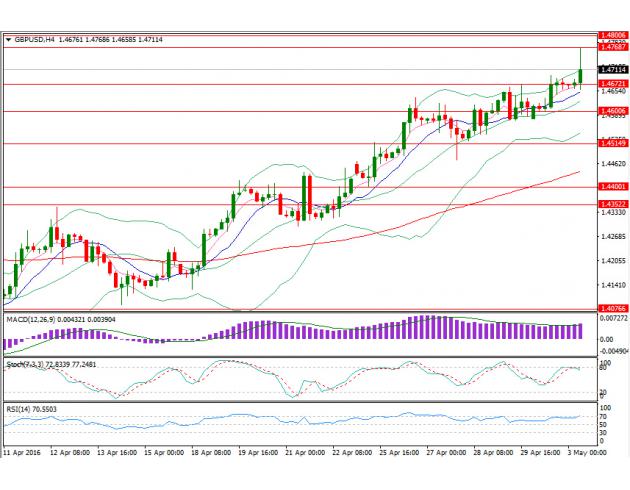The width and height of the screenshot is (630, 490).
Task: Select the 1.47687 resistance price tag
Action: pyautogui.click(x=611, y=47)
